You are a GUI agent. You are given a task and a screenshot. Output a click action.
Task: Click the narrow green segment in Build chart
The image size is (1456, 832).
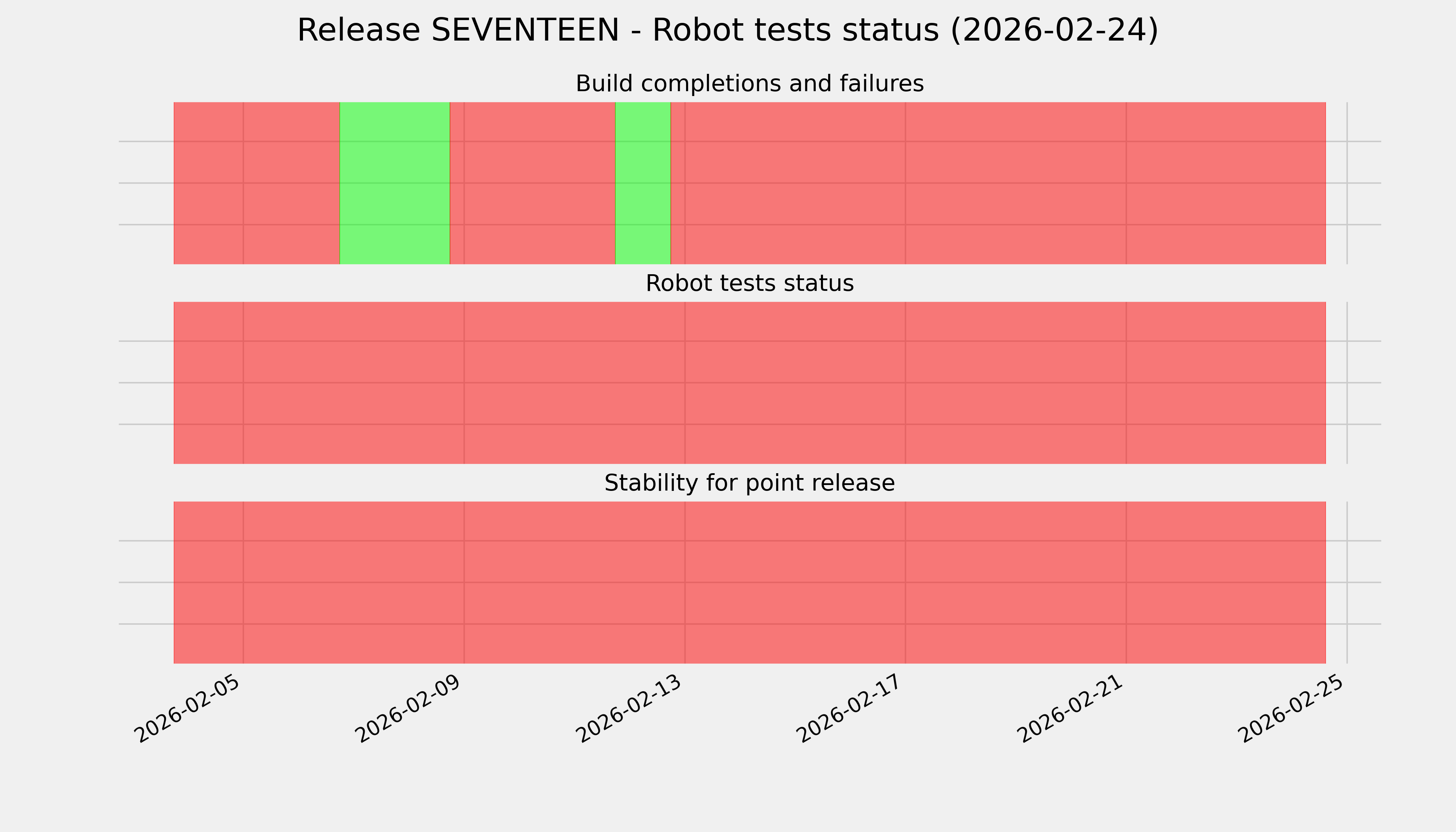click(643, 183)
